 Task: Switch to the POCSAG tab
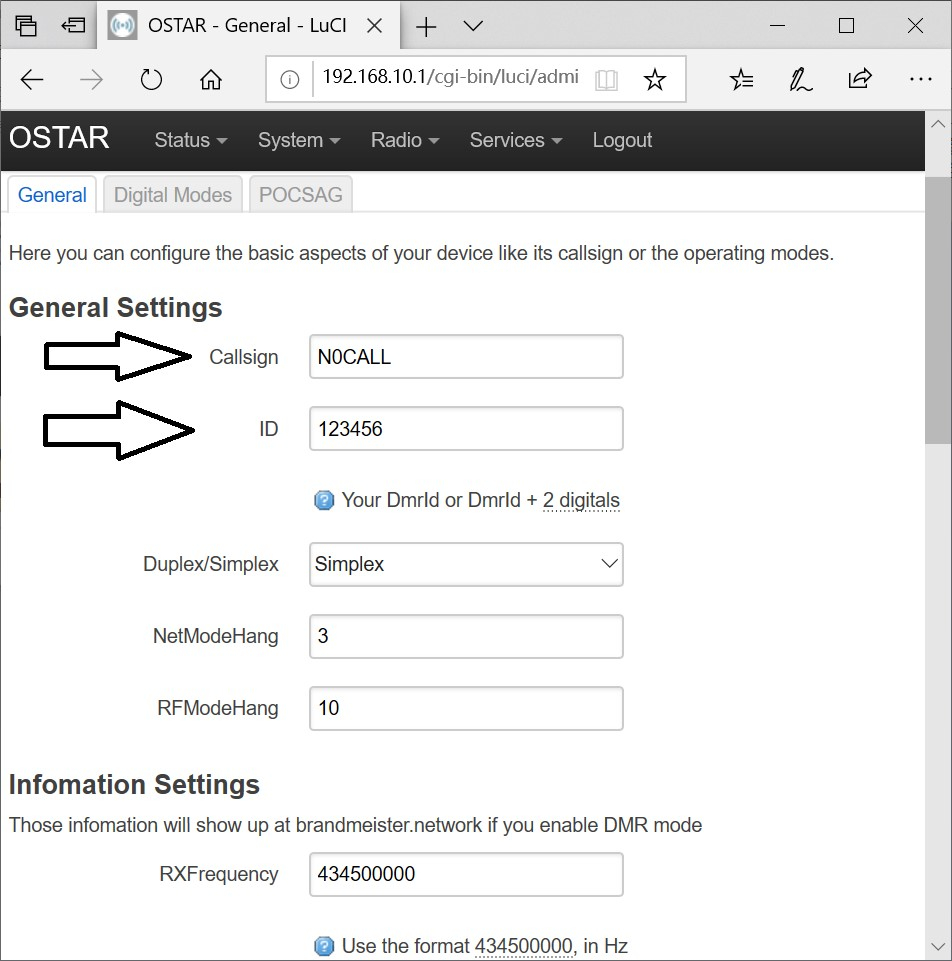pyautogui.click(x=300, y=195)
